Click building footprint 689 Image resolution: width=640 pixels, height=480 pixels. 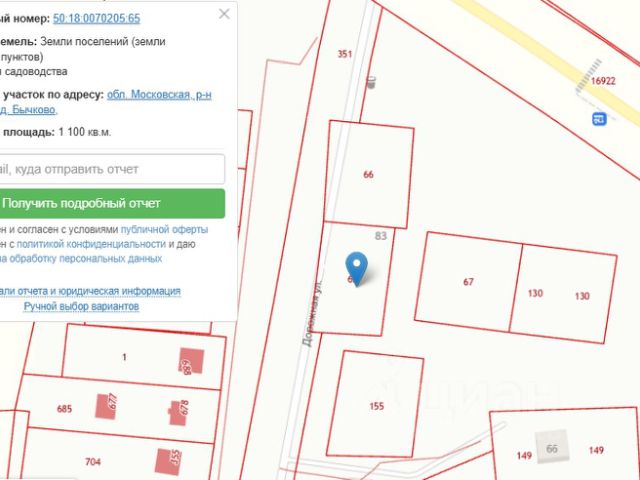tap(191, 360)
